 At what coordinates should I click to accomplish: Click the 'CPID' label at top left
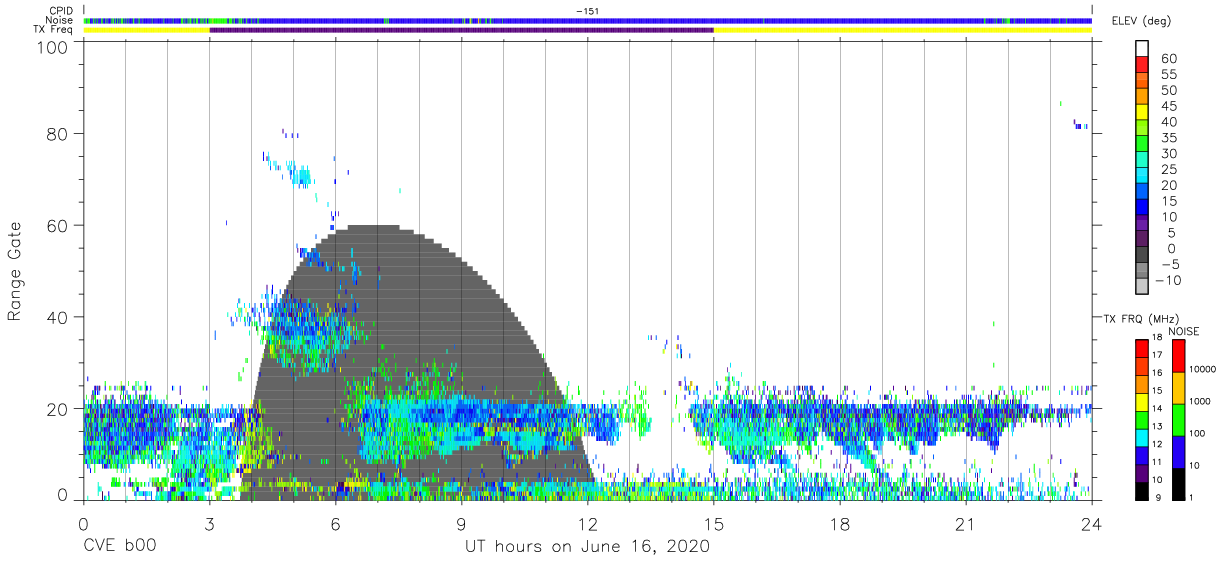59,11
